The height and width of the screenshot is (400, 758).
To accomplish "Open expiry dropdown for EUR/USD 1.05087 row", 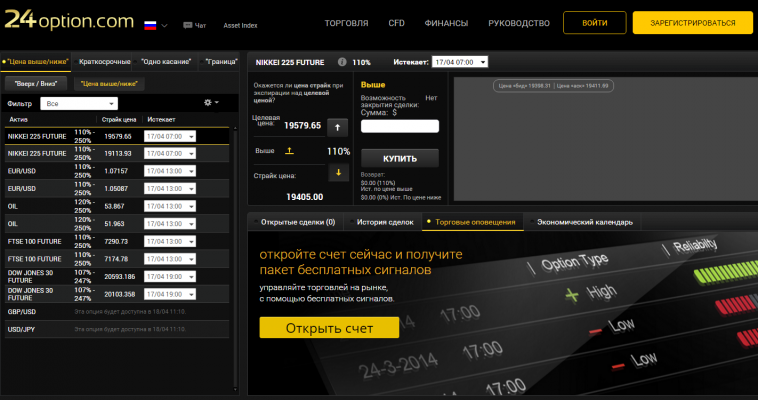I will pos(170,189).
